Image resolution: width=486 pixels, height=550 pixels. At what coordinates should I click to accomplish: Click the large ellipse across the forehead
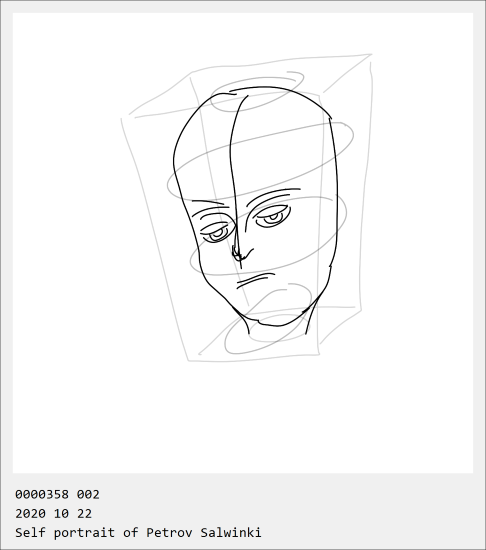click(260, 160)
